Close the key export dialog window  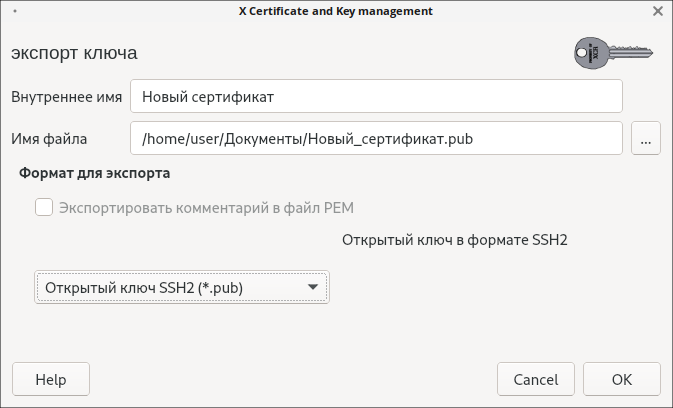pyautogui.click(x=657, y=12)
